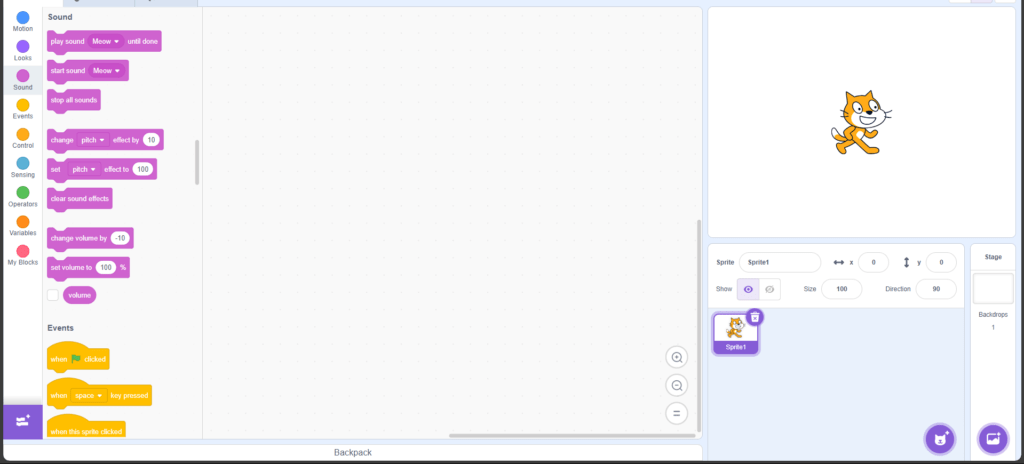This screenshot has height=464, width=1024.
Task: Click the block palette vertical scrollbar
Action: pyautogui.click(x=197, y=162)
